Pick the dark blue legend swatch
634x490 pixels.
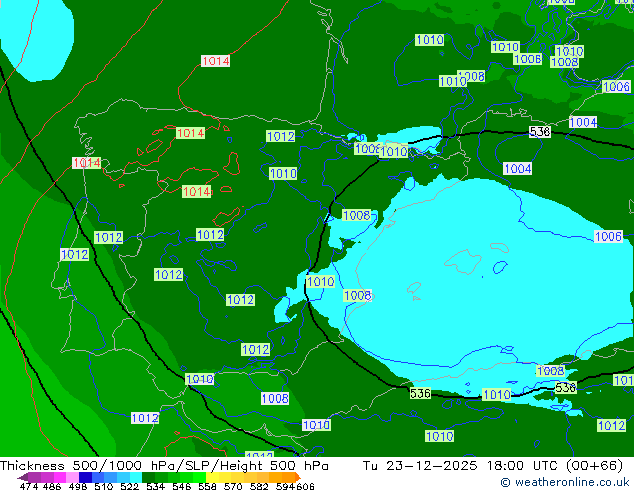pos(85,477)
